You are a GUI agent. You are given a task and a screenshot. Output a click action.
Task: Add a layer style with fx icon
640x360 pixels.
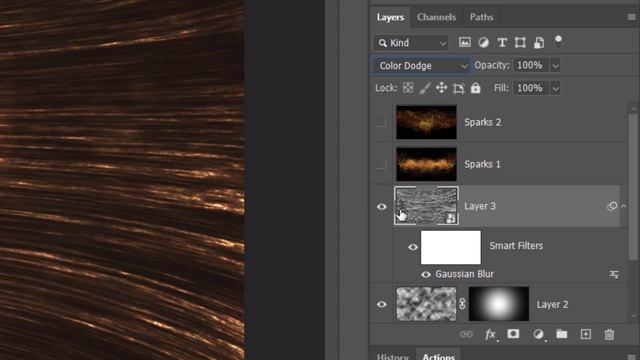[x=490, y=335]
